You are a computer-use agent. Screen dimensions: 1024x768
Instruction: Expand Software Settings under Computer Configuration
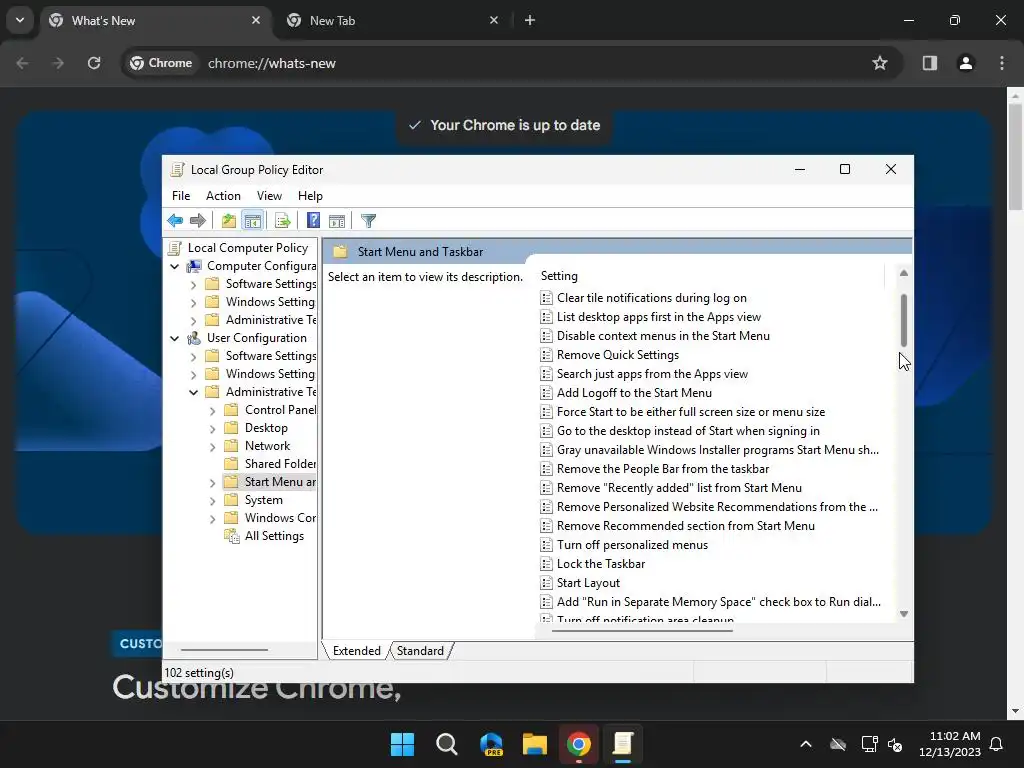[193, 285]
